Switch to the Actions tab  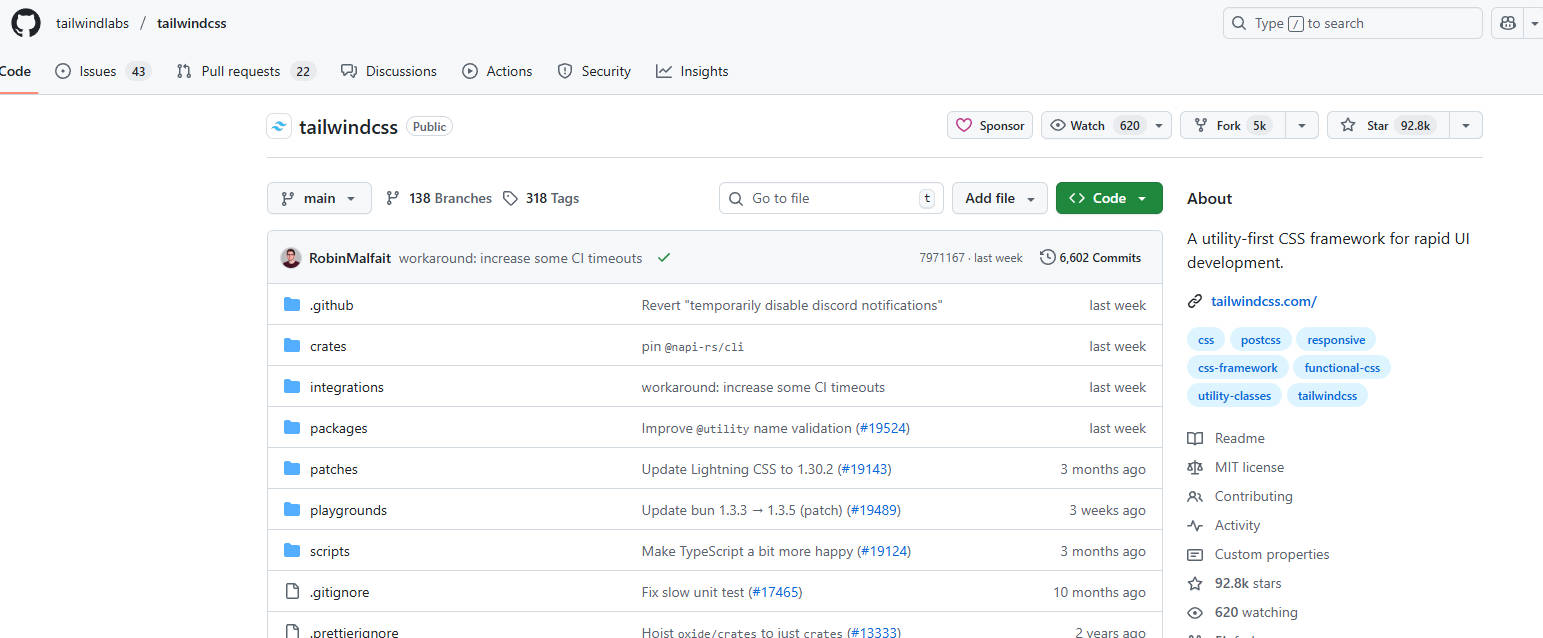pyautogui.click(x=497, y=71)
